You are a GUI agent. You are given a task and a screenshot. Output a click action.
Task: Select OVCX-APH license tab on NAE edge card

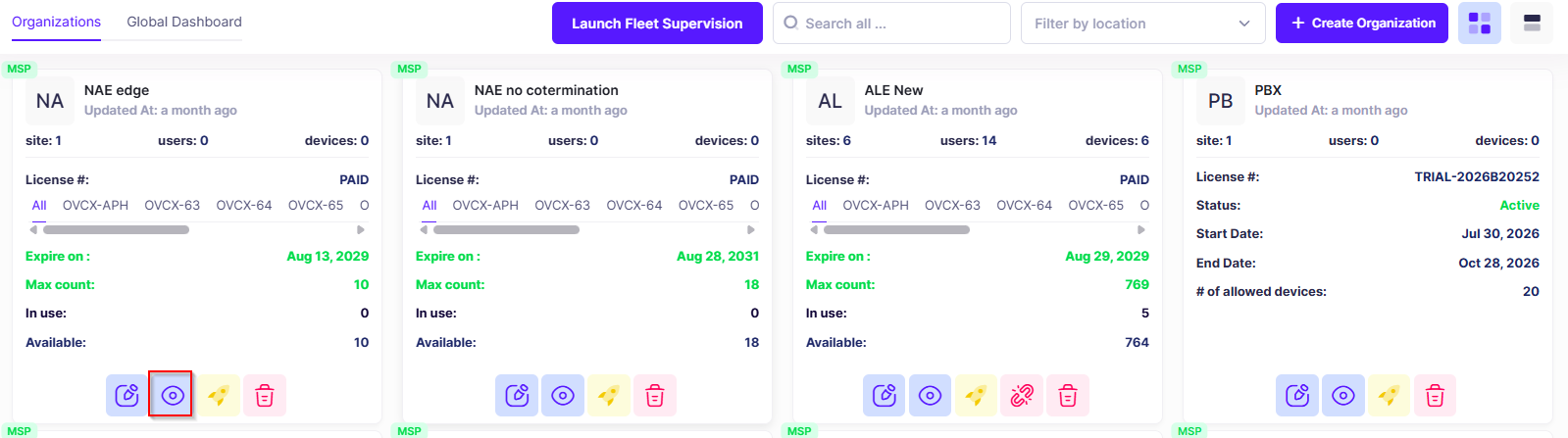click(95, 206)
